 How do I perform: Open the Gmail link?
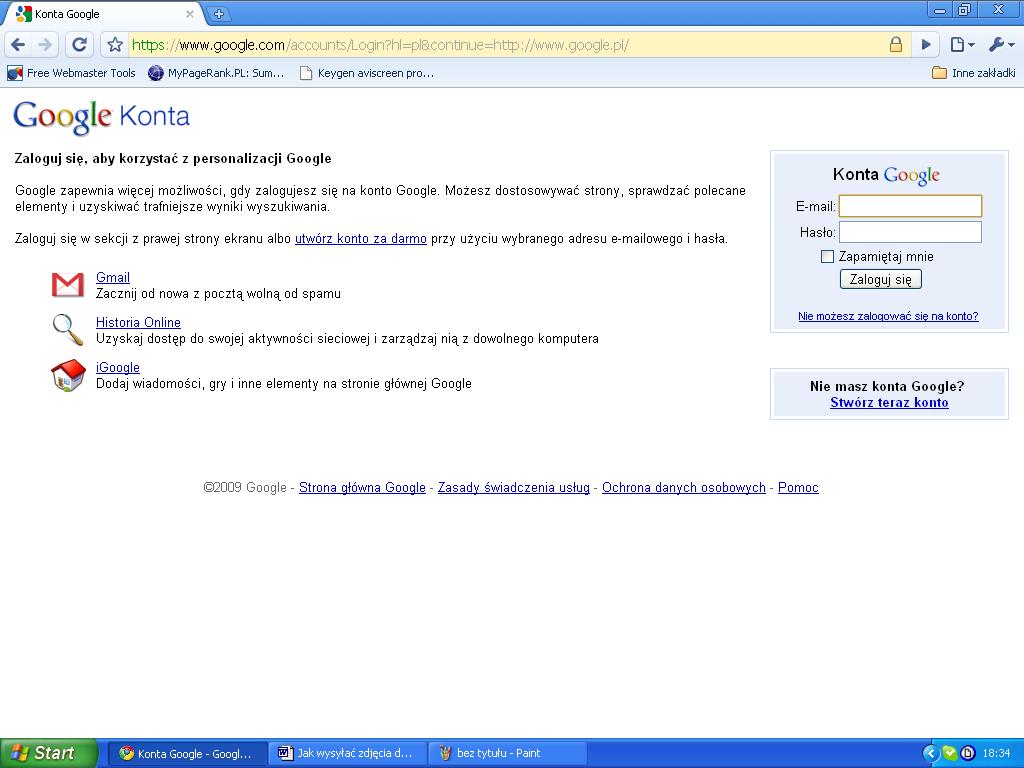[112, 278]
